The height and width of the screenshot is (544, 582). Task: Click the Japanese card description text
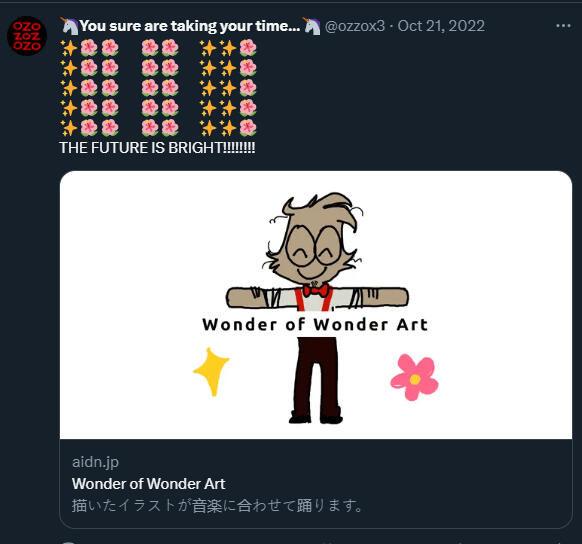pyautogui.click(x=217, y=505)
